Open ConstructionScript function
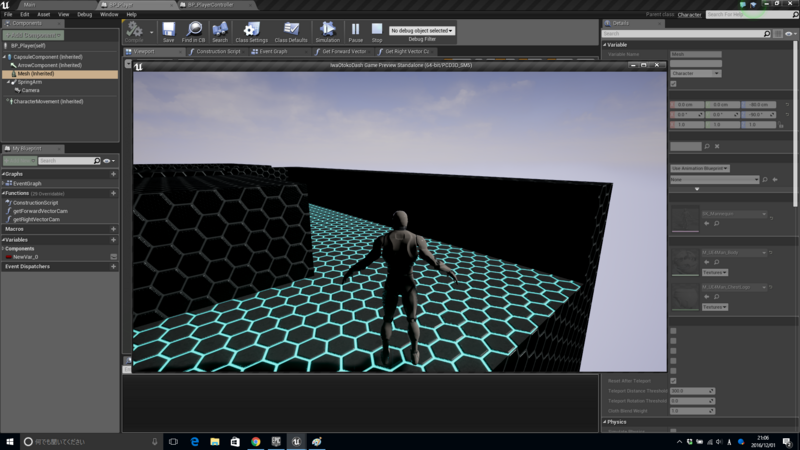Screen dimensions: 800x450 click(x=35, y=203)
